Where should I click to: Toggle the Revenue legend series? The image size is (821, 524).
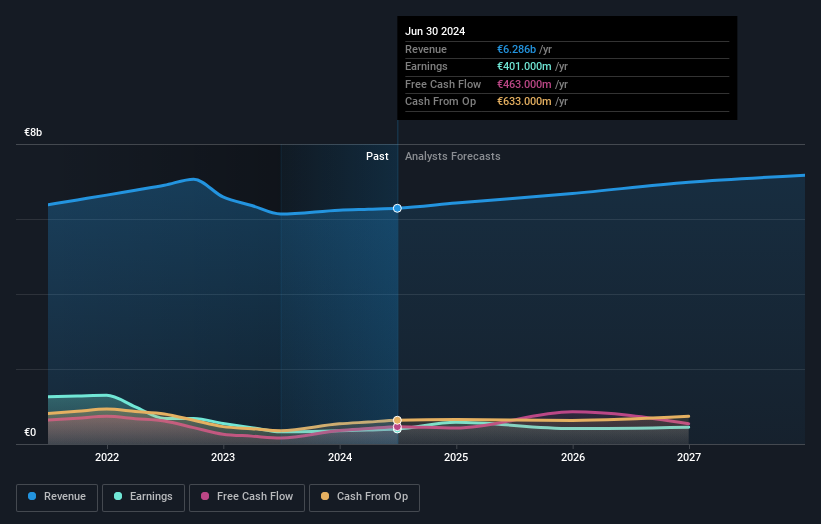[x=57, y=497]
